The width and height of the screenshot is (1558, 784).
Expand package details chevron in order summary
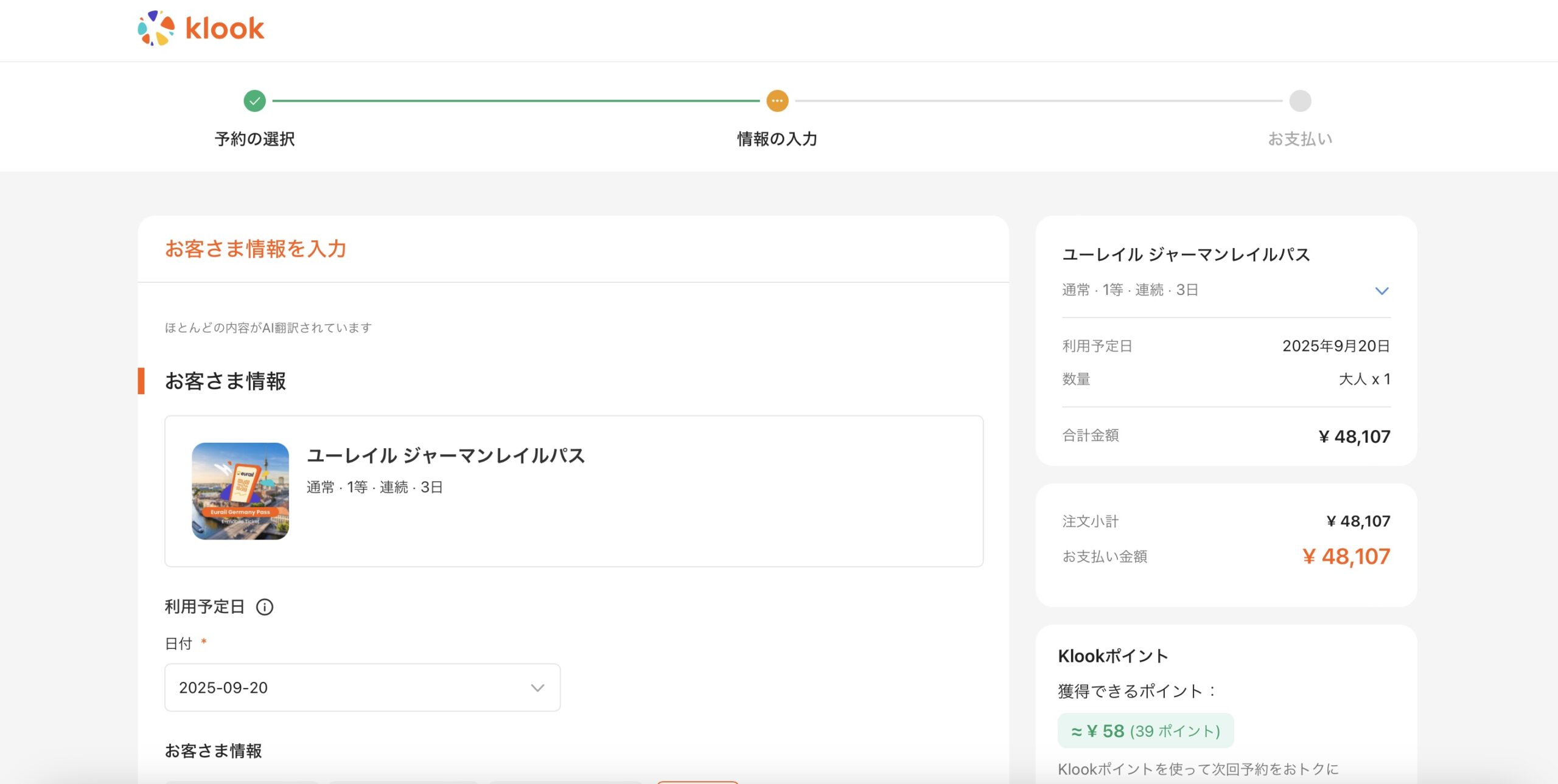(1382, 291)
